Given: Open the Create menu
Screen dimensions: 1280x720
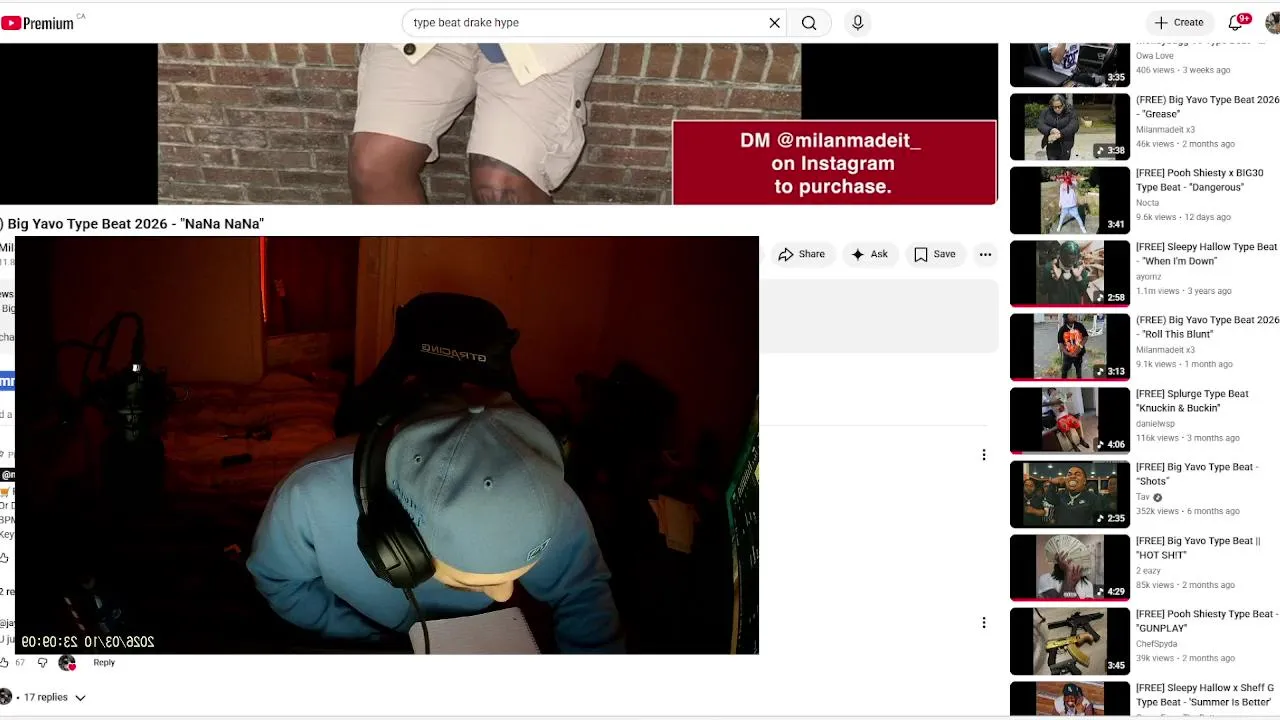Looking at the screenshot, I should point(1179,22).
